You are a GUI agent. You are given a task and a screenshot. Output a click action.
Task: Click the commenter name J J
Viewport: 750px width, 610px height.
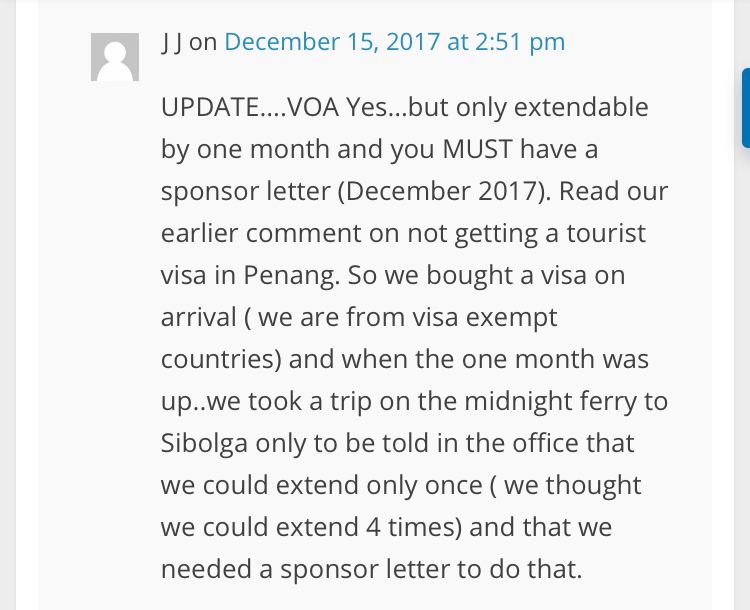172,42
